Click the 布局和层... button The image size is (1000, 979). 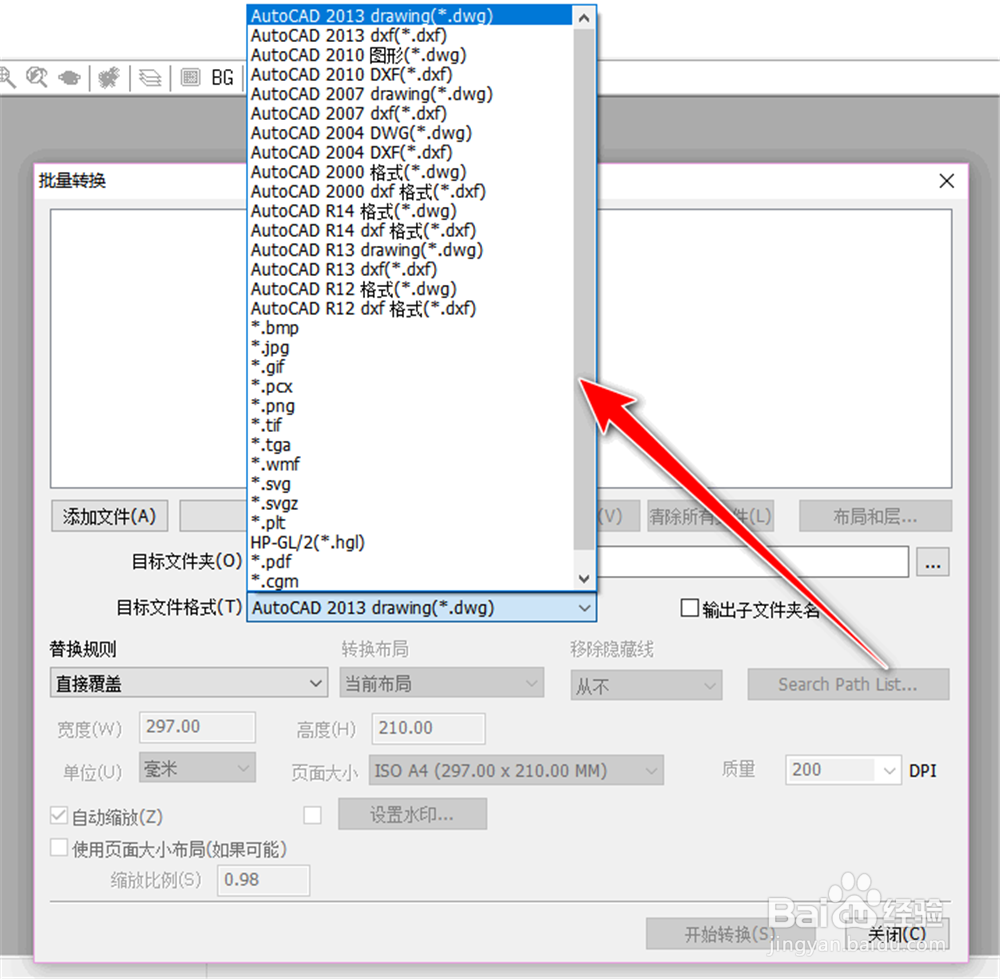tap(875, 516)
